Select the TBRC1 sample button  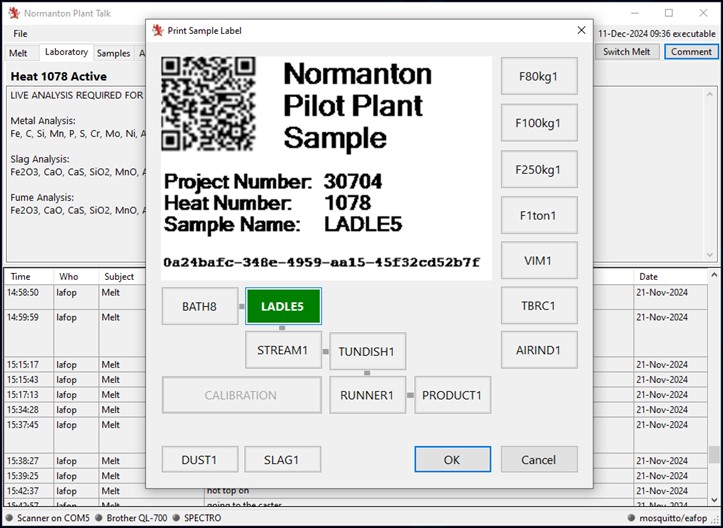(539, 305)
